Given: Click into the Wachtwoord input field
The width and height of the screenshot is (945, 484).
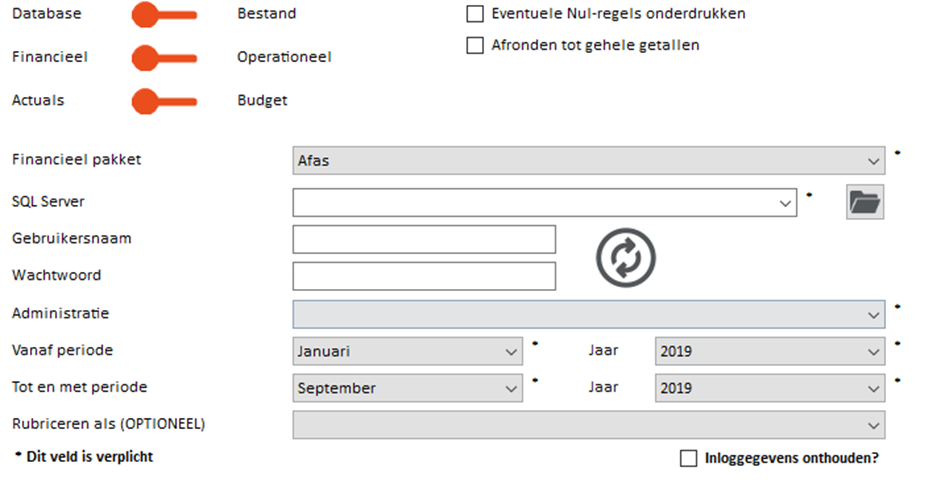Looking at the screenshot, I should (x=424, y=276).
